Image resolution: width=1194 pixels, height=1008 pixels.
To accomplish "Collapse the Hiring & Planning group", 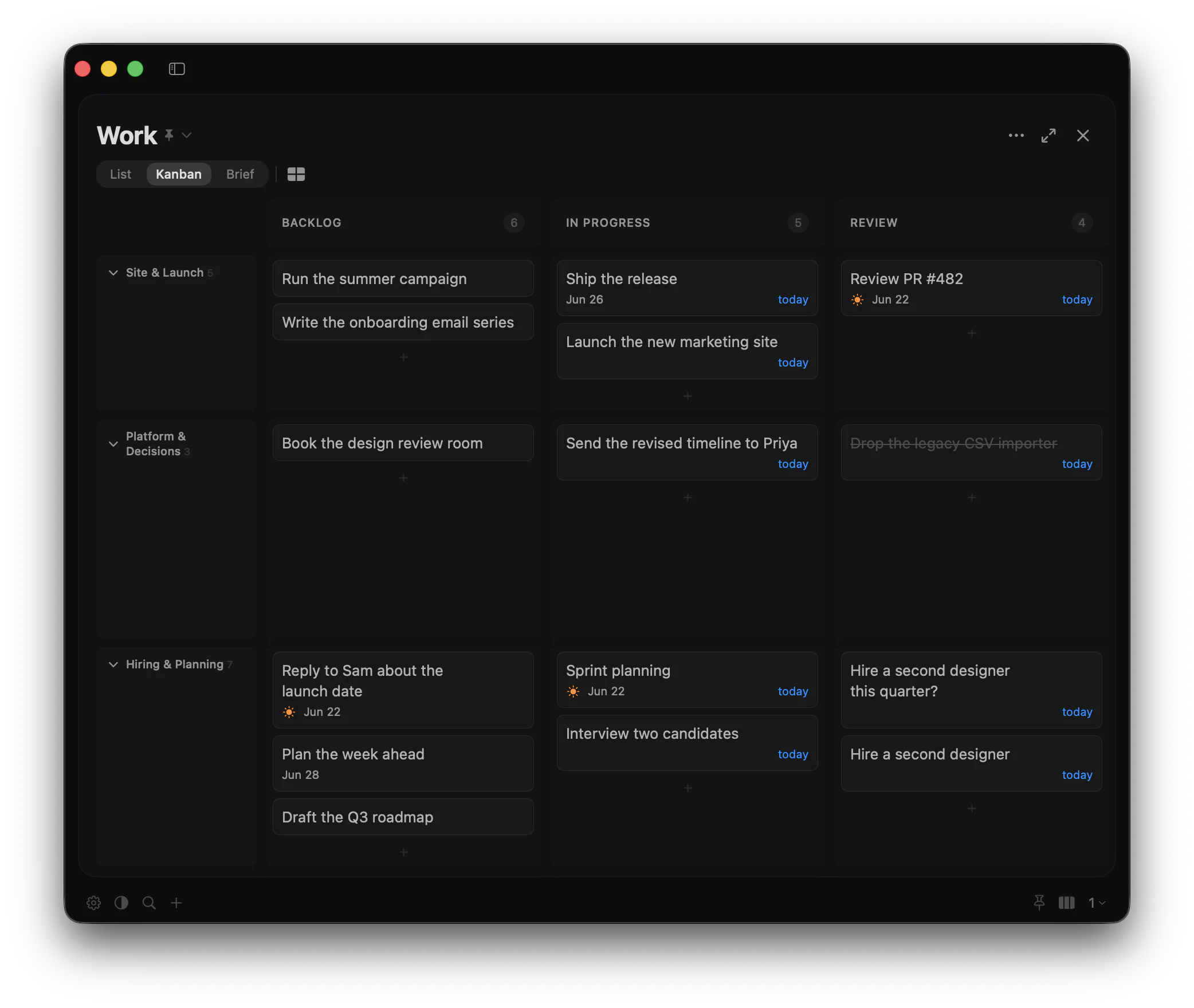I will pyautogui.click(x=113, y=664).
